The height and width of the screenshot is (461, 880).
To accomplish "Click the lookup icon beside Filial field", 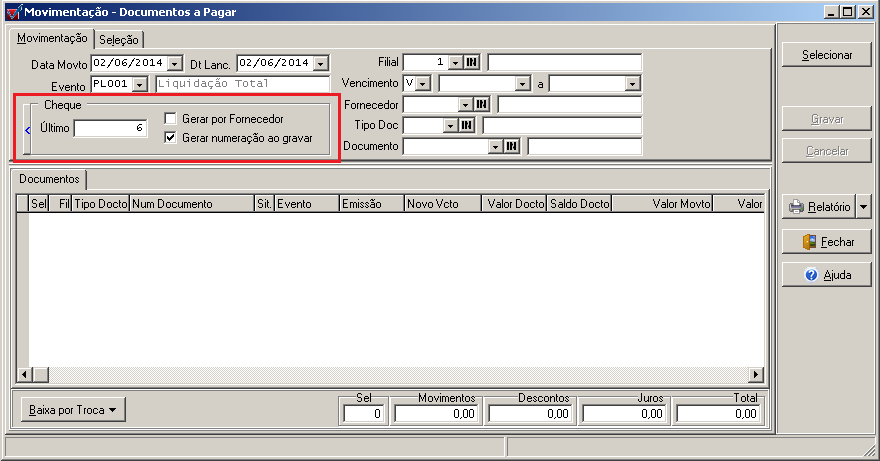I will [472, 62].
